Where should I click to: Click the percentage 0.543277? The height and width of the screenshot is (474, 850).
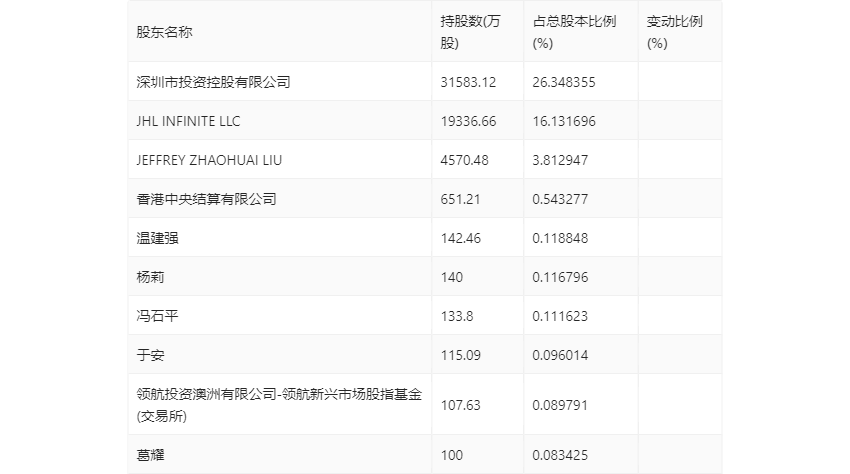(560, 199)
